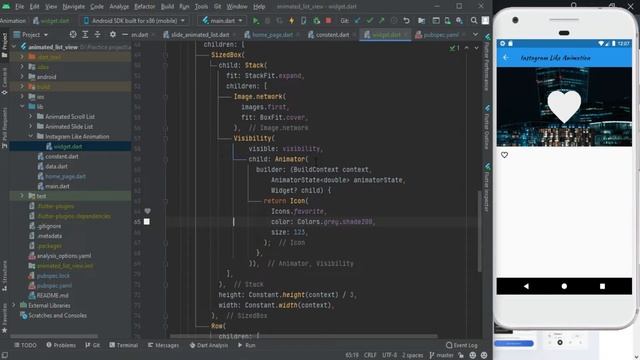Open the Terminal tool window
The height and width of the screenshot is (360, 640).
click(124, 345)
